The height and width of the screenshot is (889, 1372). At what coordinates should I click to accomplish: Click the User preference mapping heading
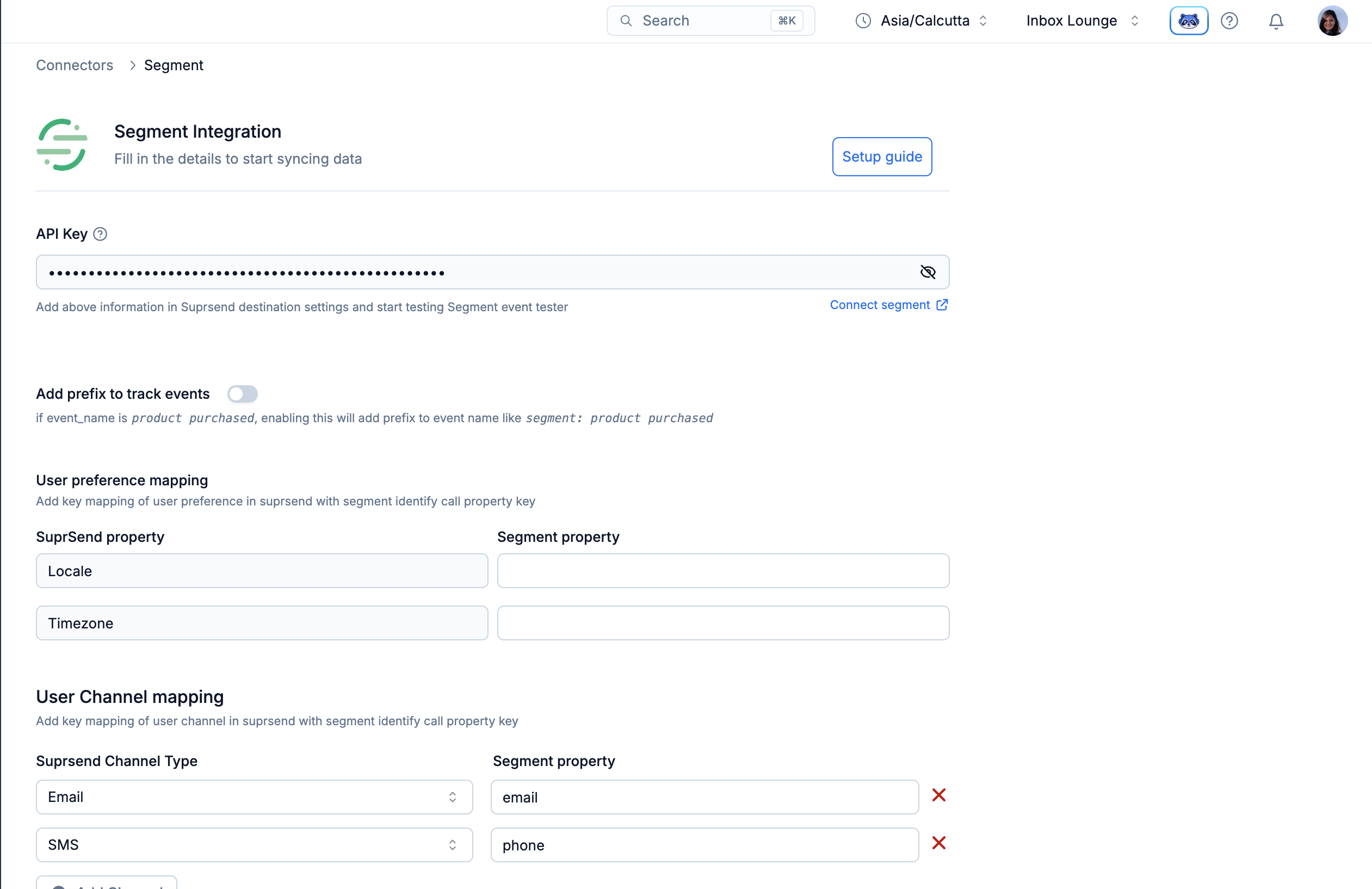coord(122,480)
